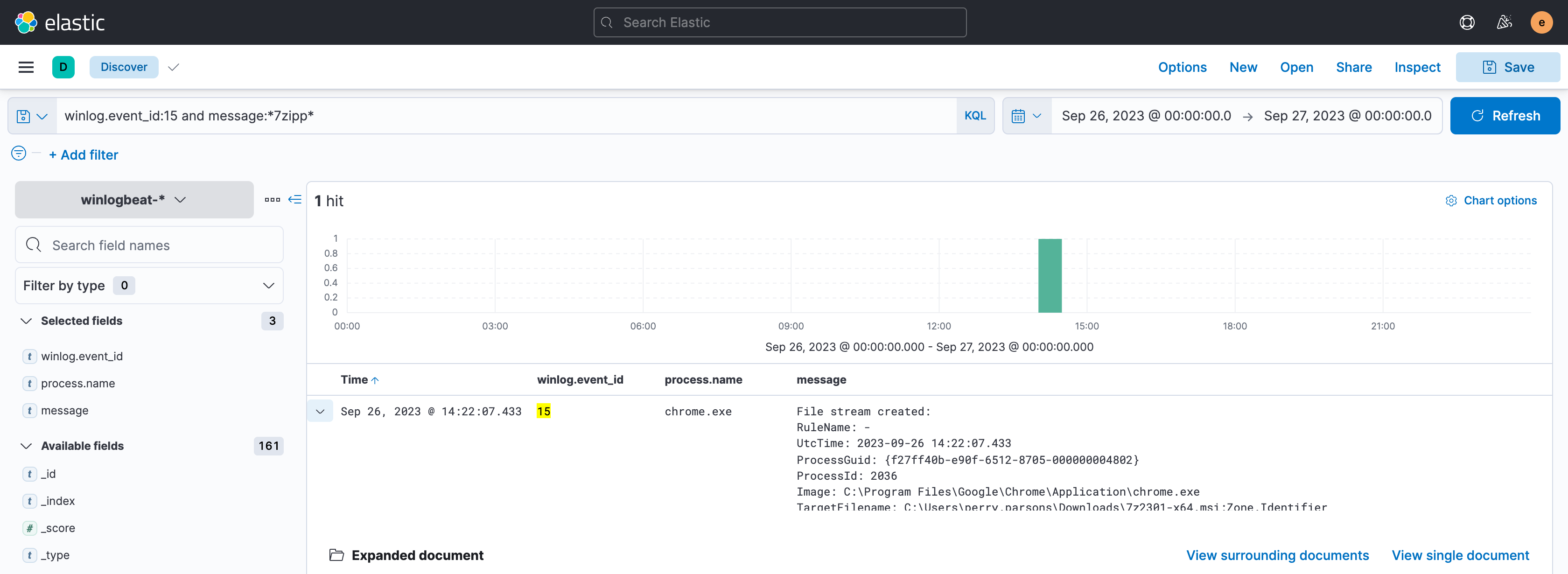
Task: Click the start date Sep 26, 2023
Action: pos(1146,116)
